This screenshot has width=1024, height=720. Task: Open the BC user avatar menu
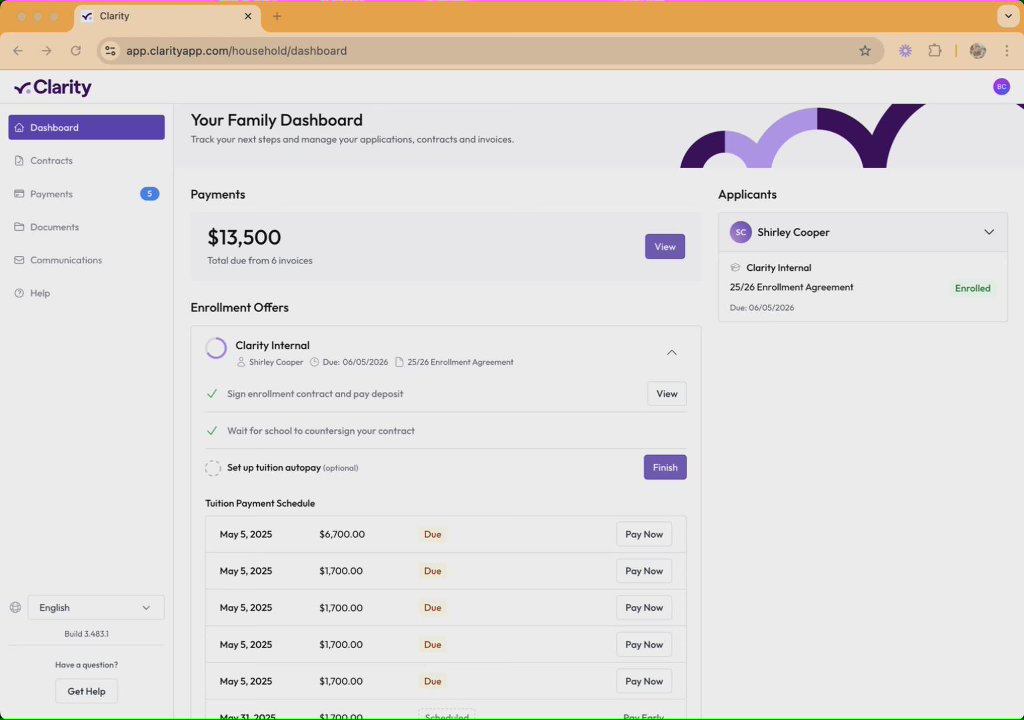pos(1001,86)
